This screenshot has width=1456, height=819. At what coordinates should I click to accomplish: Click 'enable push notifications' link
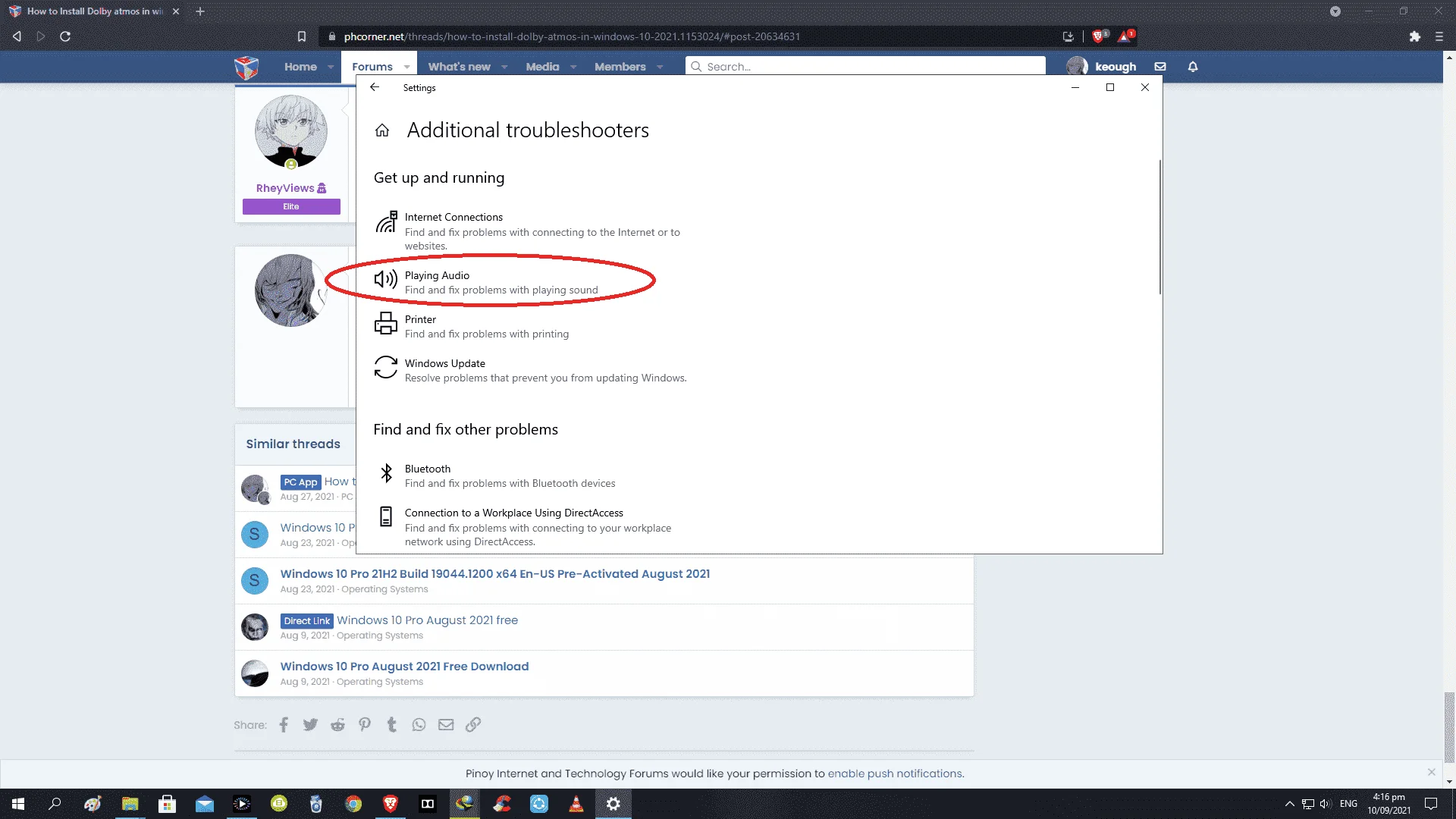tap(895, 773)
